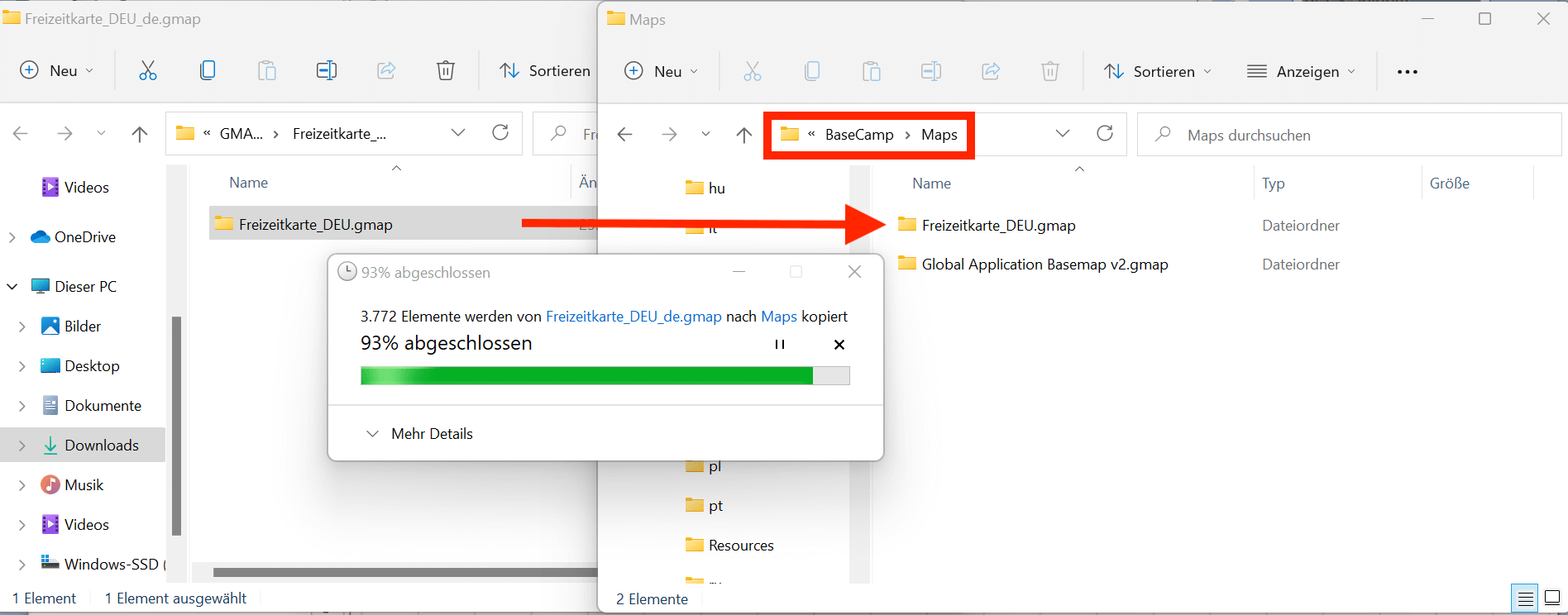Image resolution: width=1568 pixels, height=615 pixels.
Task: Go up one folder level in Maps window
Action: (744, 135)
